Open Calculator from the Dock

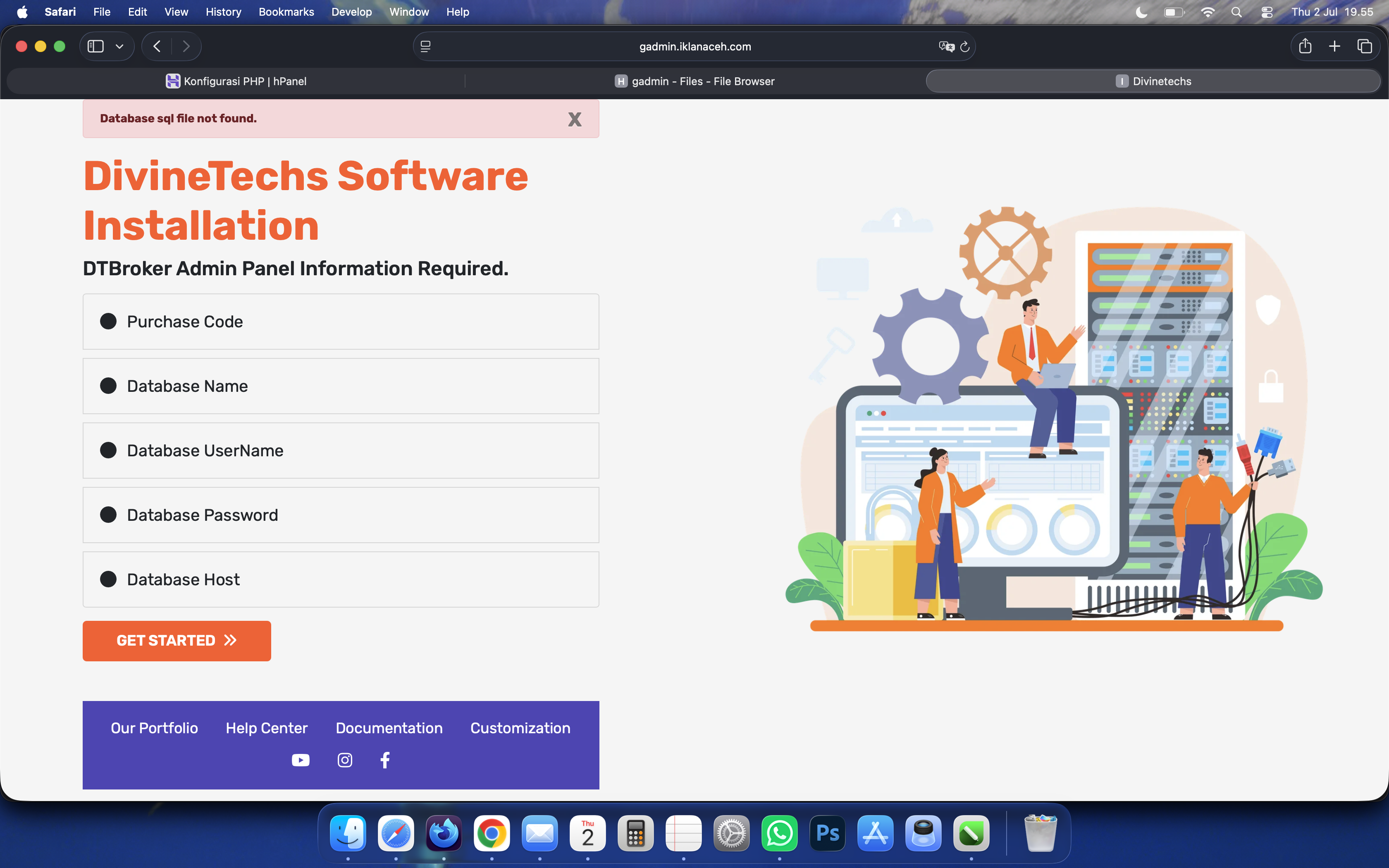click(636, 833)
